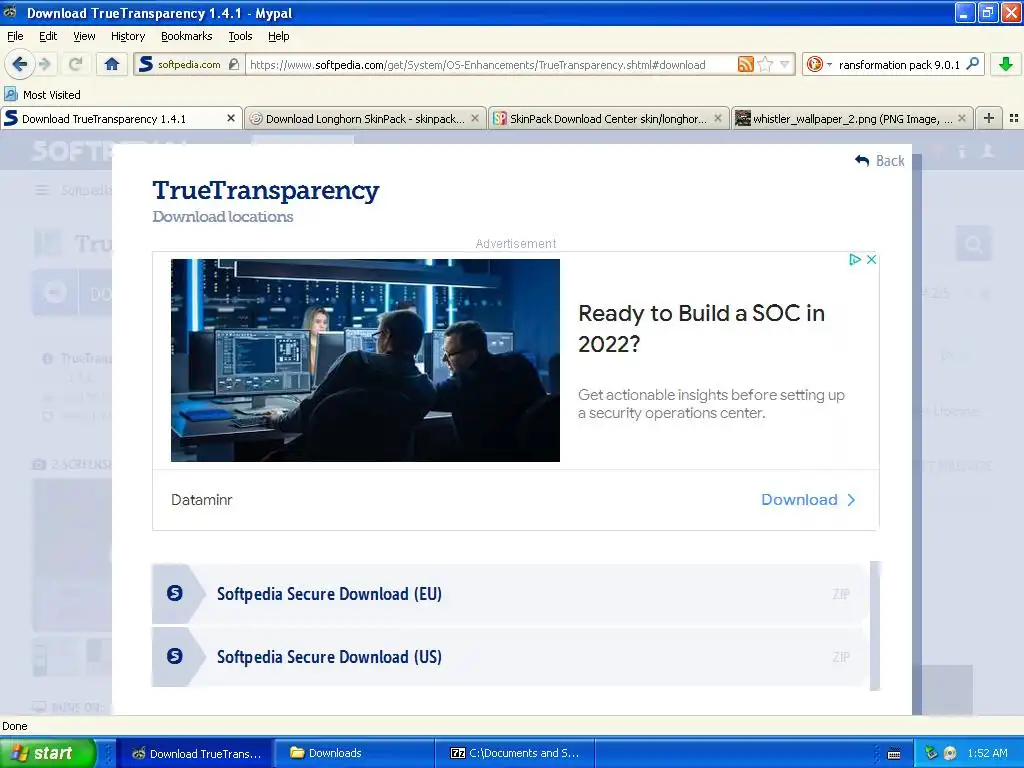The height and width of the screenshot is (768, 1024).
Task: Open the green downloads arrow button
Action: [1006, 64]
